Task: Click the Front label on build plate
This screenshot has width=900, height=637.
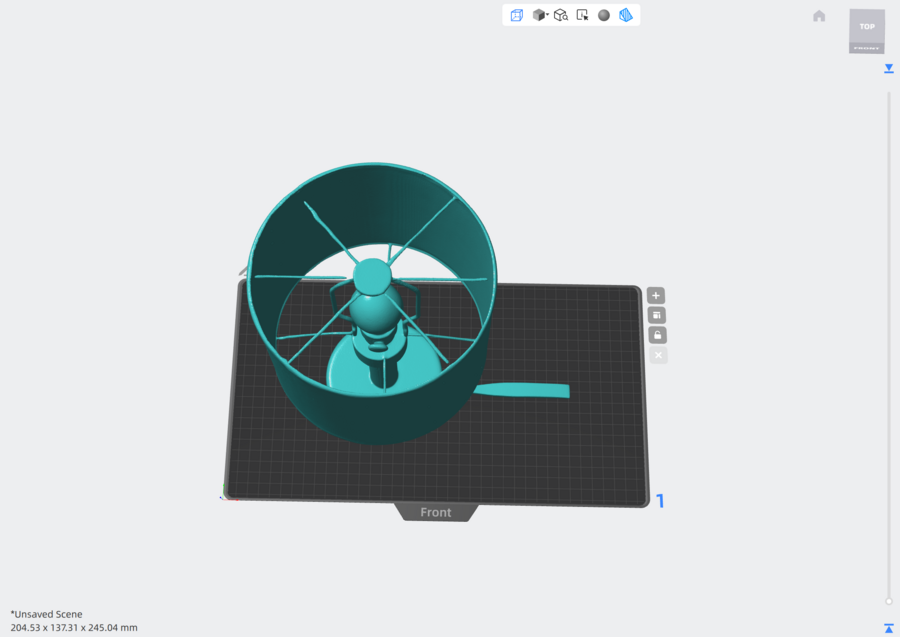Action: (436, 512)
